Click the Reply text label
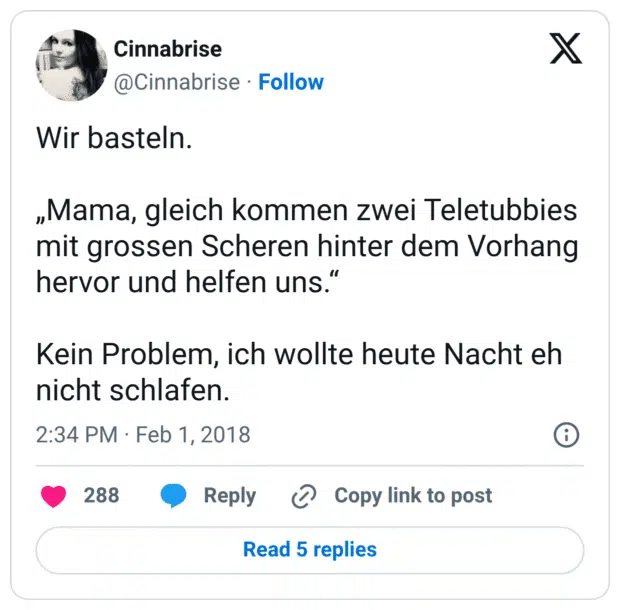The image size is (620, 610). (230, 495)
